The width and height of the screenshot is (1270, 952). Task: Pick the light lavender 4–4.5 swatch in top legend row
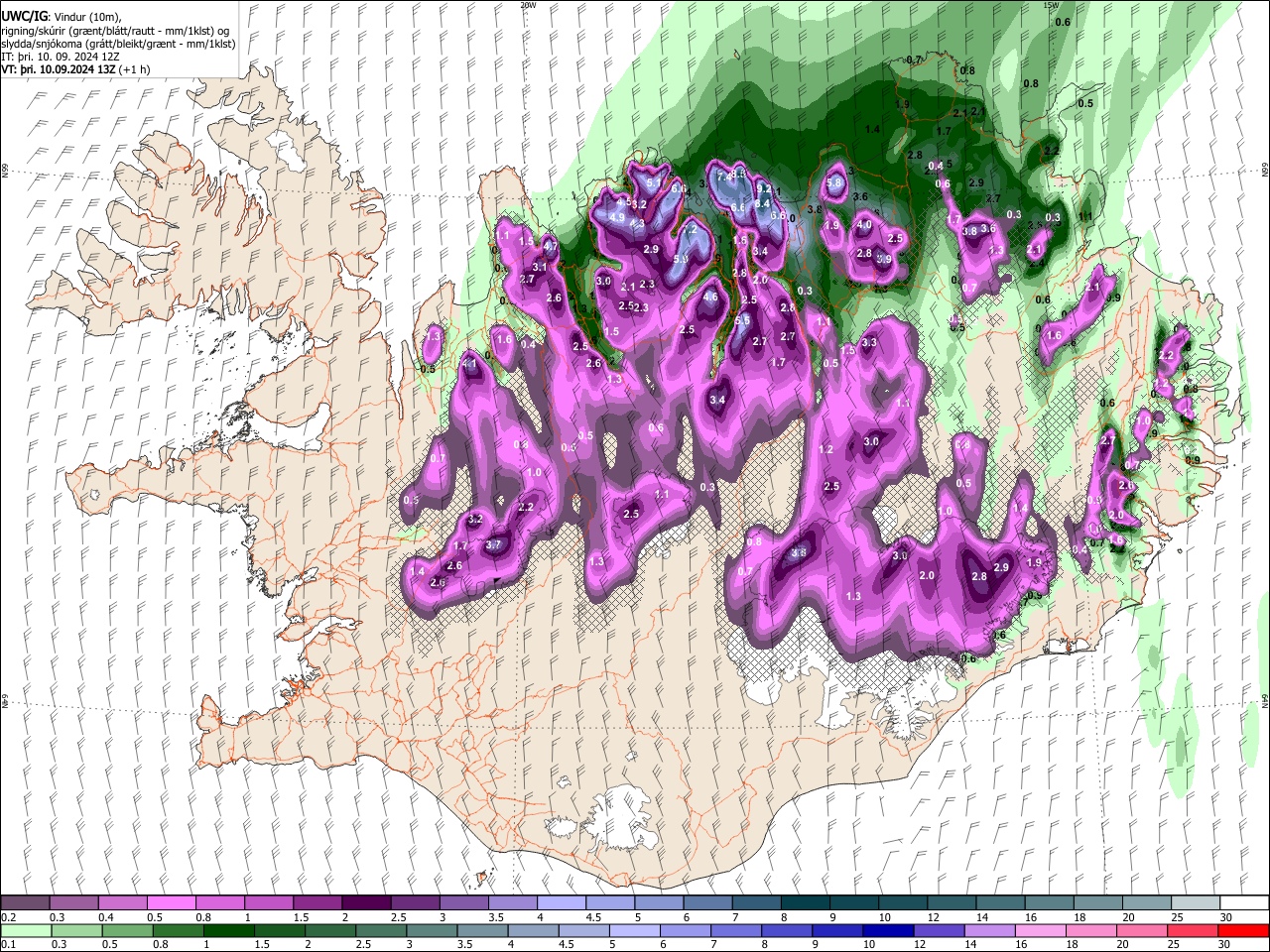pyautogui.click(x=561, y=903)
